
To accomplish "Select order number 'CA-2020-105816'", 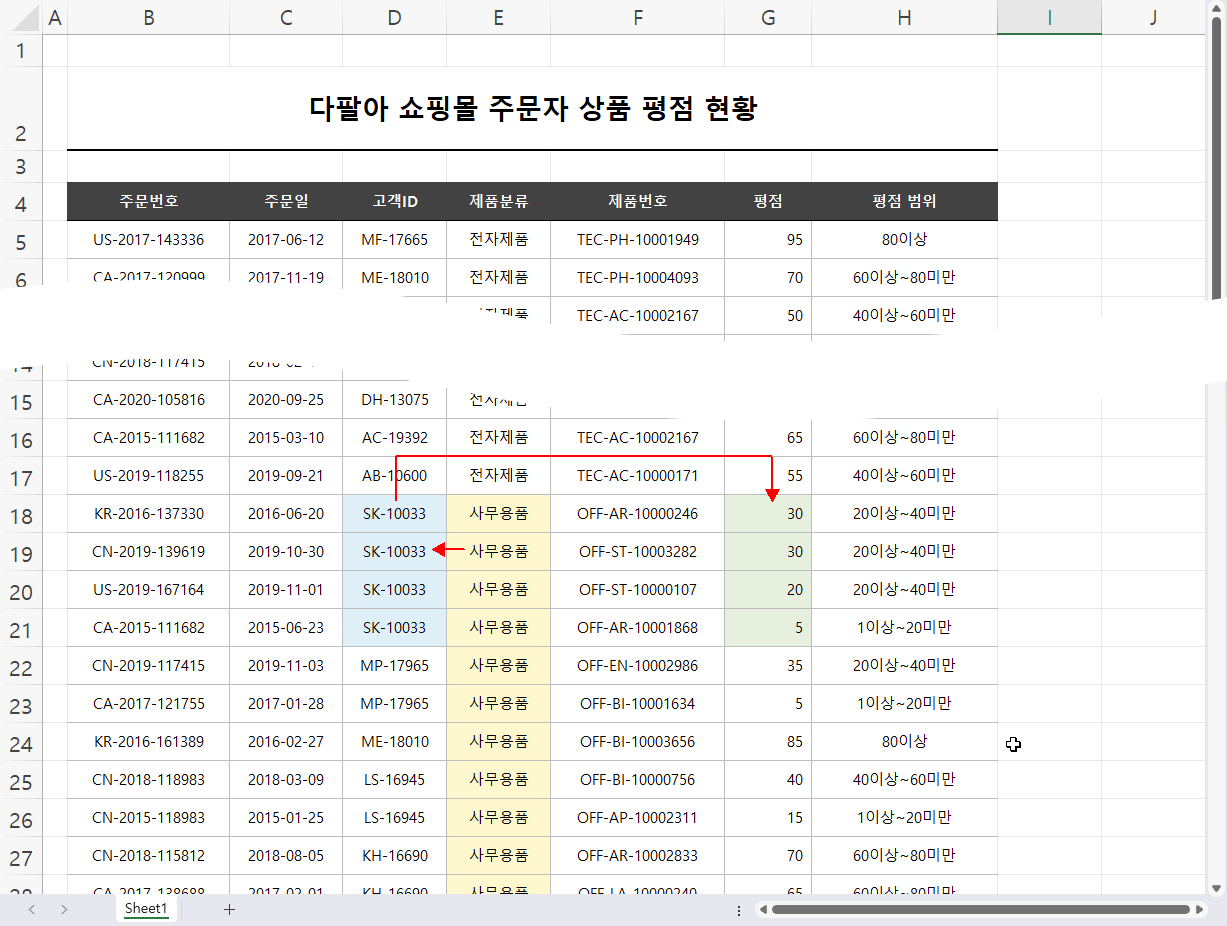I will (148, 400).
